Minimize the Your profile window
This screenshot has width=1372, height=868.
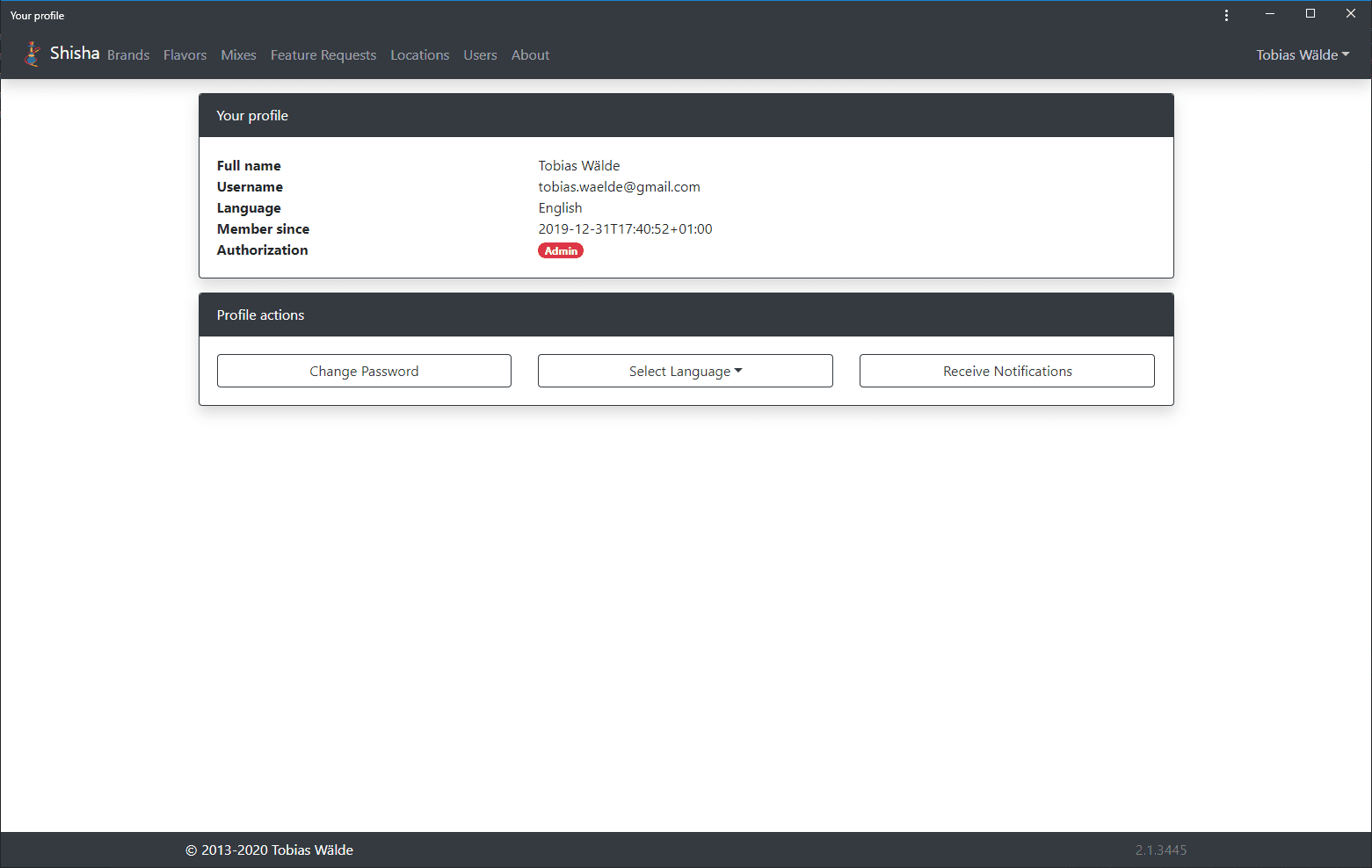(1270, 14)
